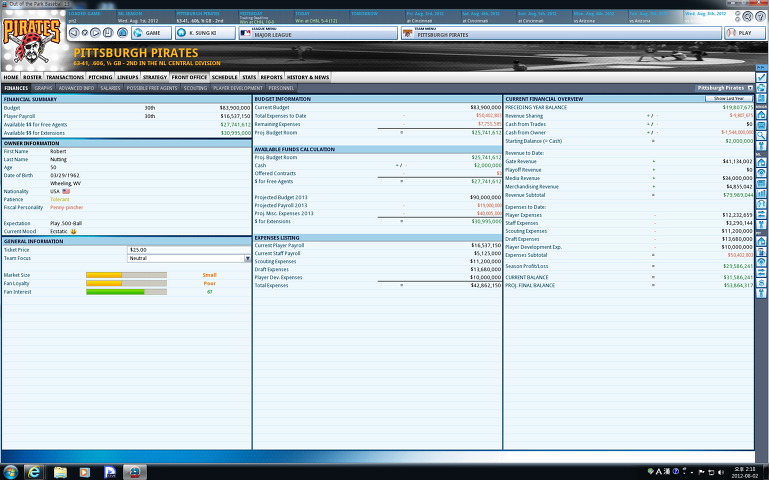This screenshot has height=480, width=769.
Task: Switch to the Possible Free Agents subtab
Action: pyautogui.click(x=152, y=88)
